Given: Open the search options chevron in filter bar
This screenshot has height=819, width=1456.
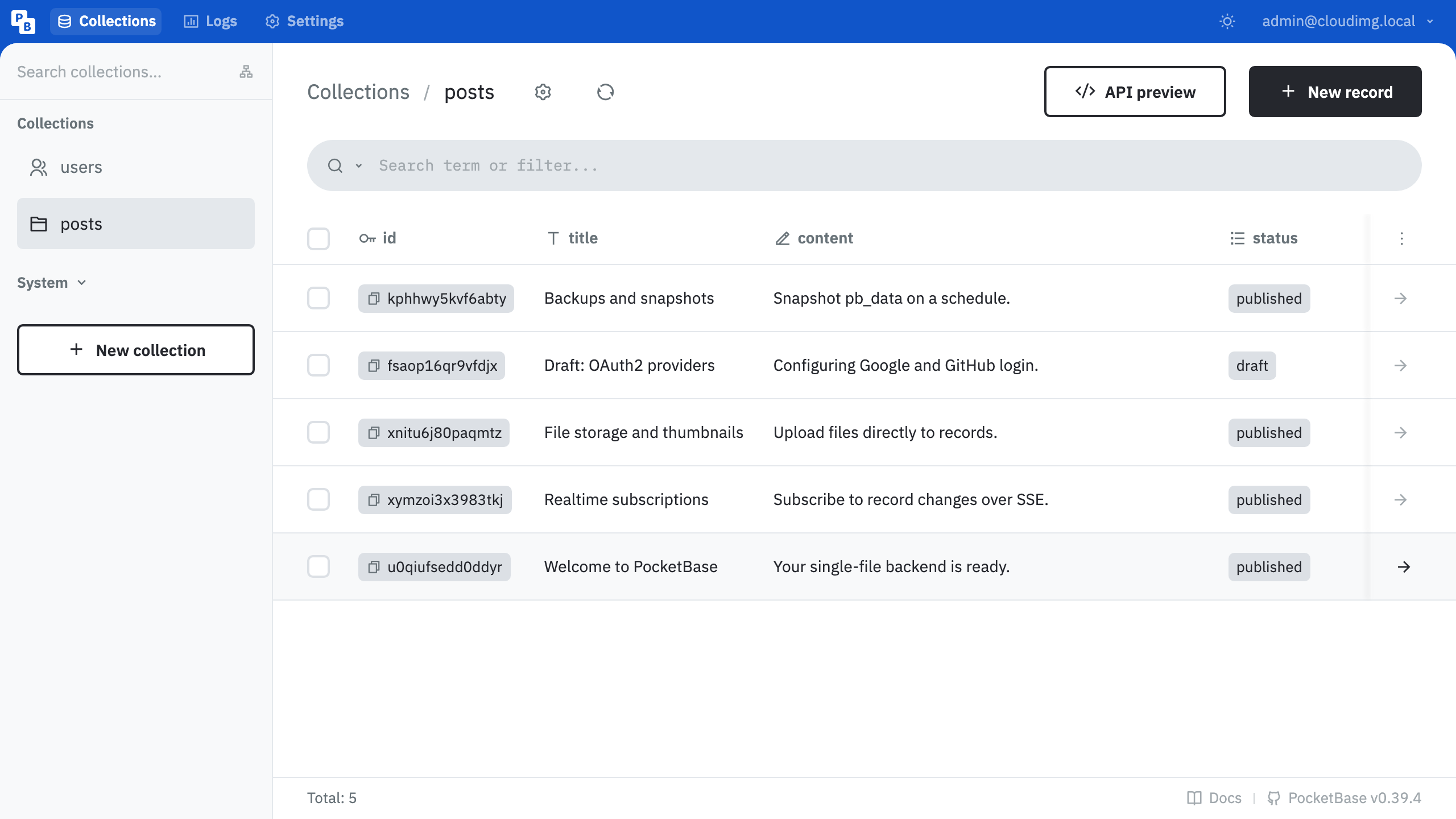Looking at the screenshot, I should click(x=359, y=166).
